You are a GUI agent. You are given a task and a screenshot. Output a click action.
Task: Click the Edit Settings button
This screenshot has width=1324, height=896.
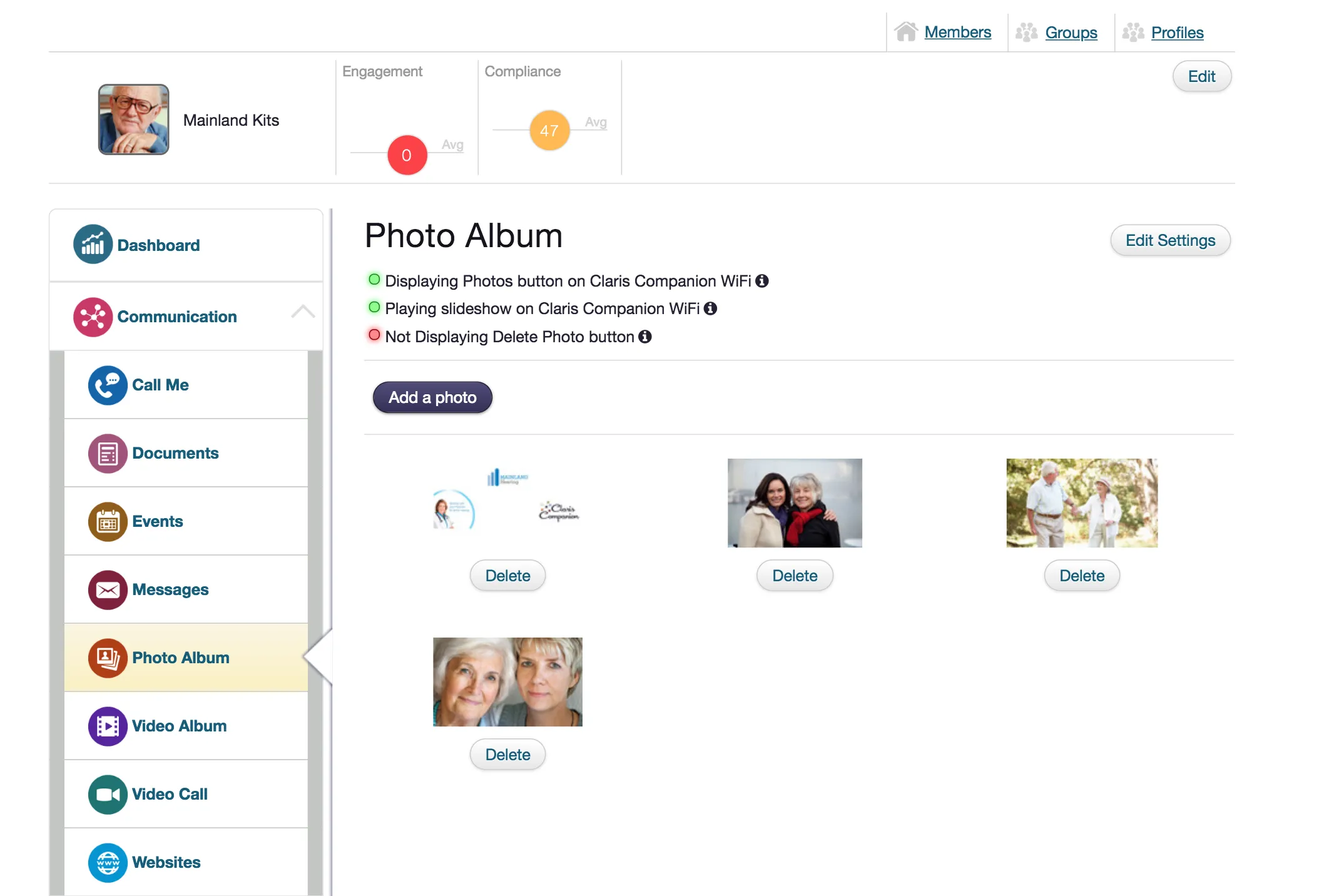(x=1170, y=240)
